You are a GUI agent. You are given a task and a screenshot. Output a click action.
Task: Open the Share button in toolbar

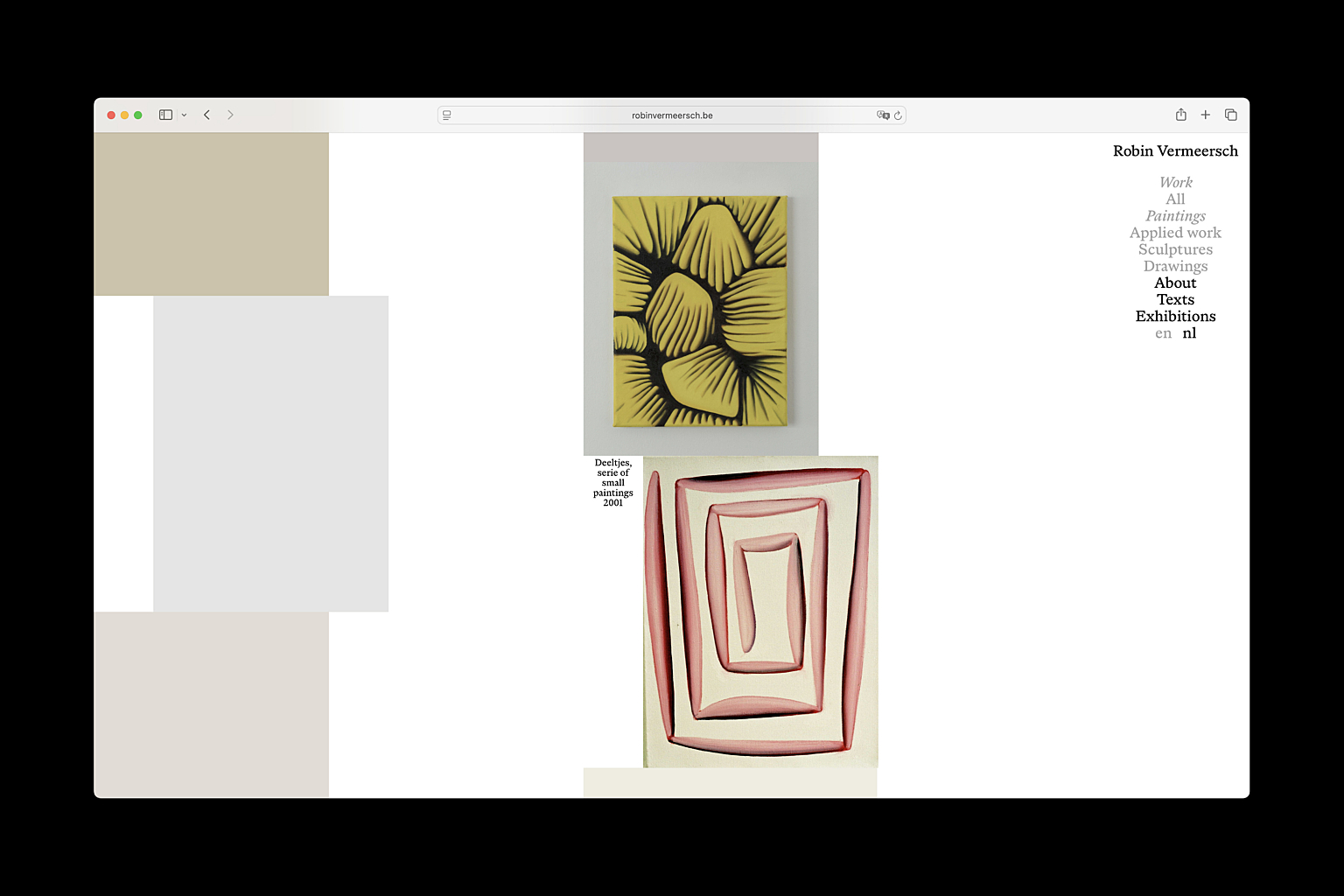1180,115
